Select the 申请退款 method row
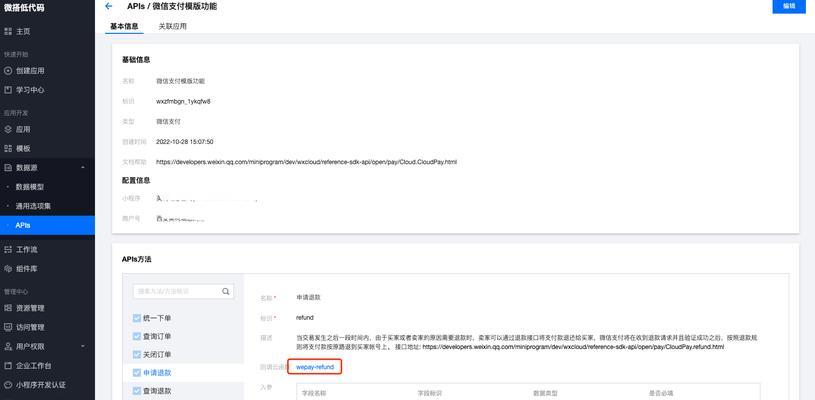This screenshot has width=815, height=400. [183, 372]
